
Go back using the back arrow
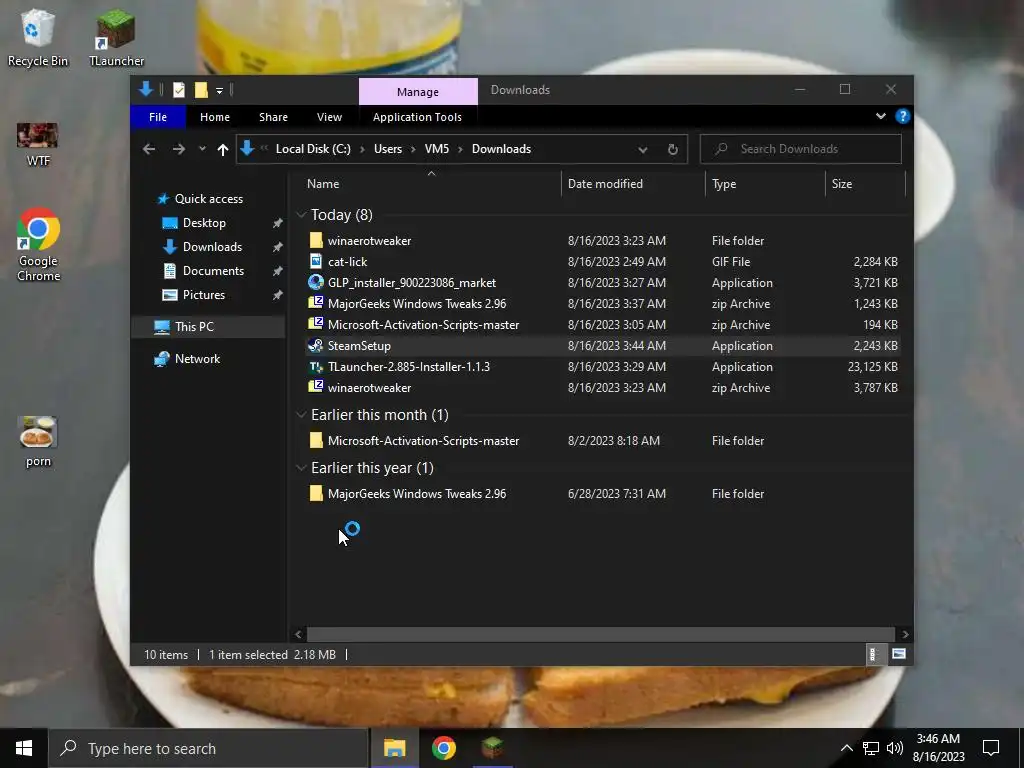tap(149, 149)
